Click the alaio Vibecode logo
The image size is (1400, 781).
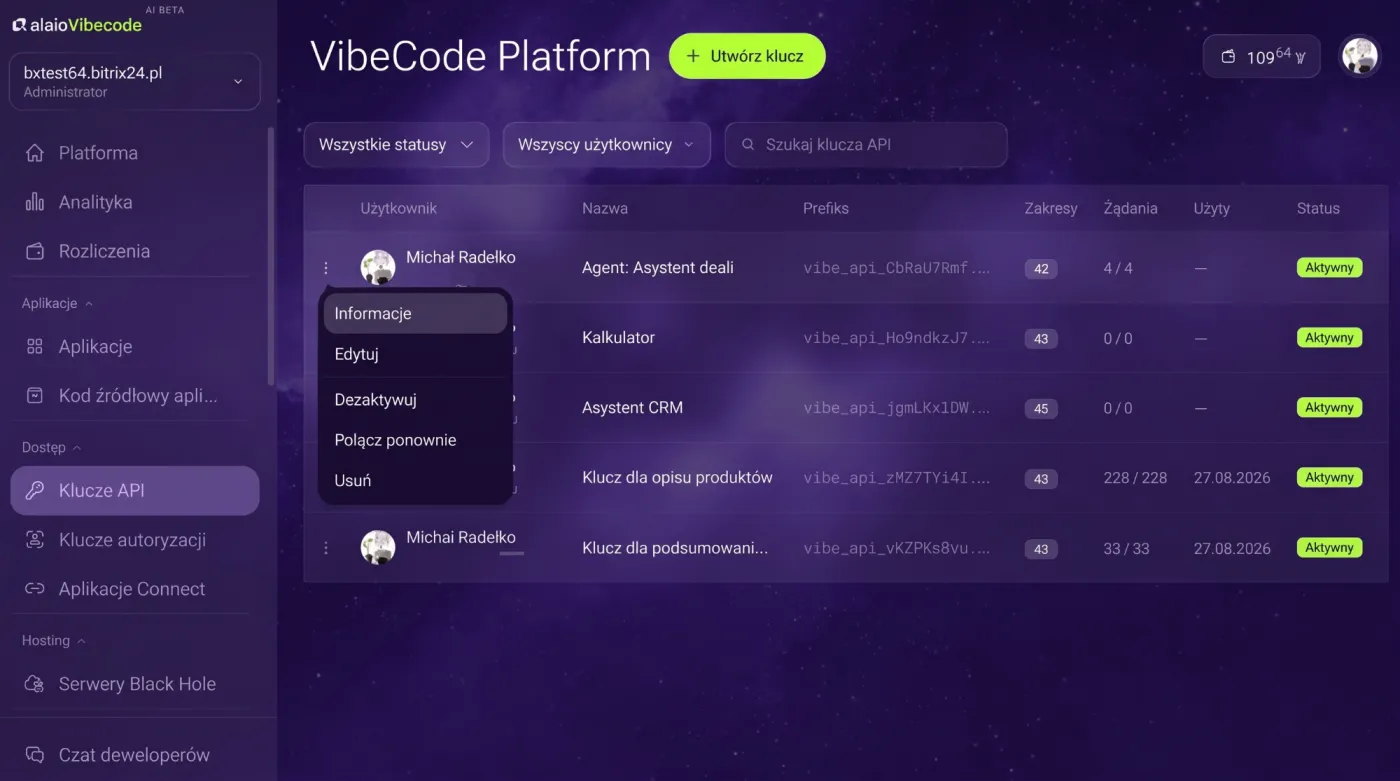78,25
